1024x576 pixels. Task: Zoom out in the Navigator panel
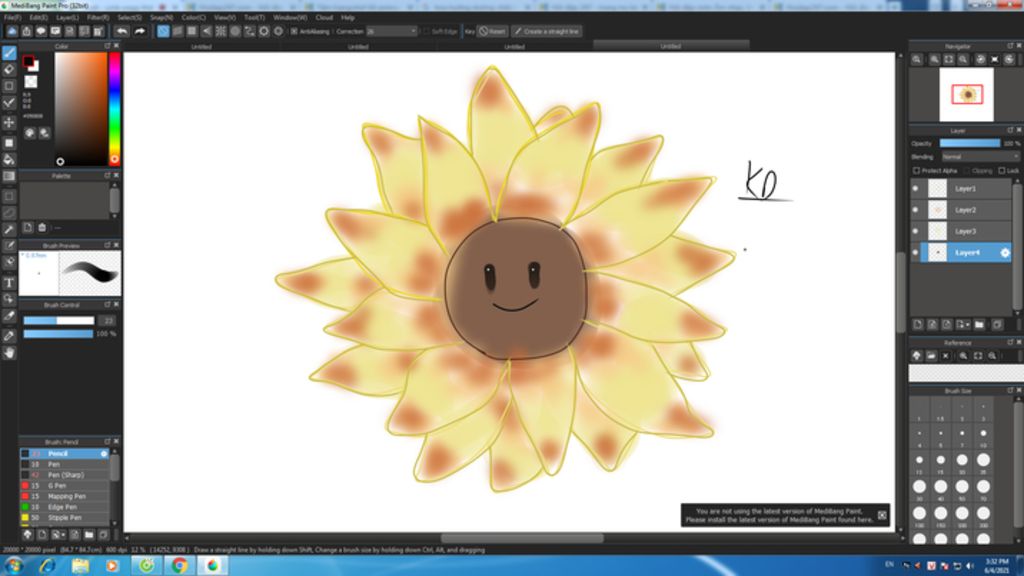coord(963,59)
